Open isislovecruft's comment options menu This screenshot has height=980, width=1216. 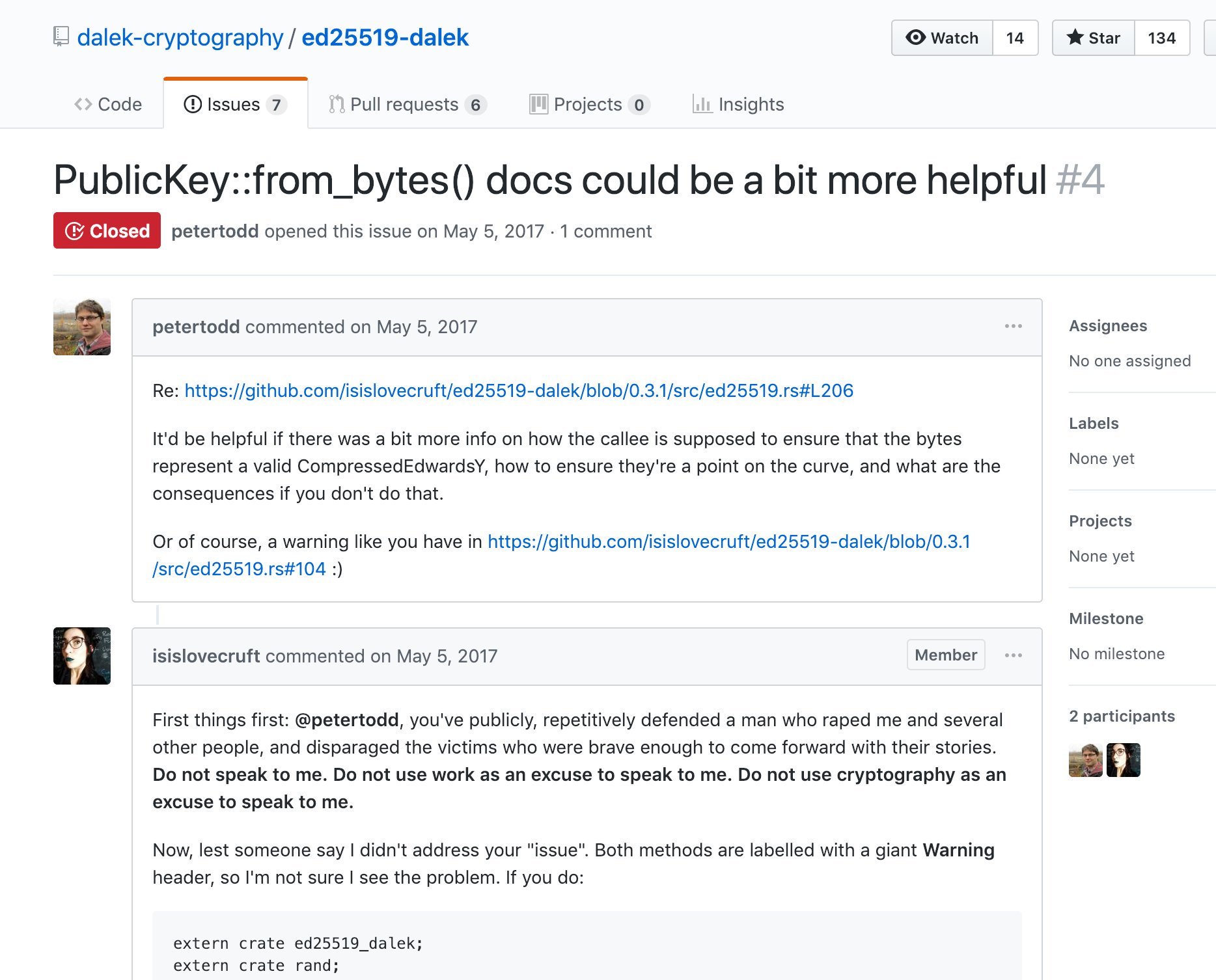pos(1013,655)
